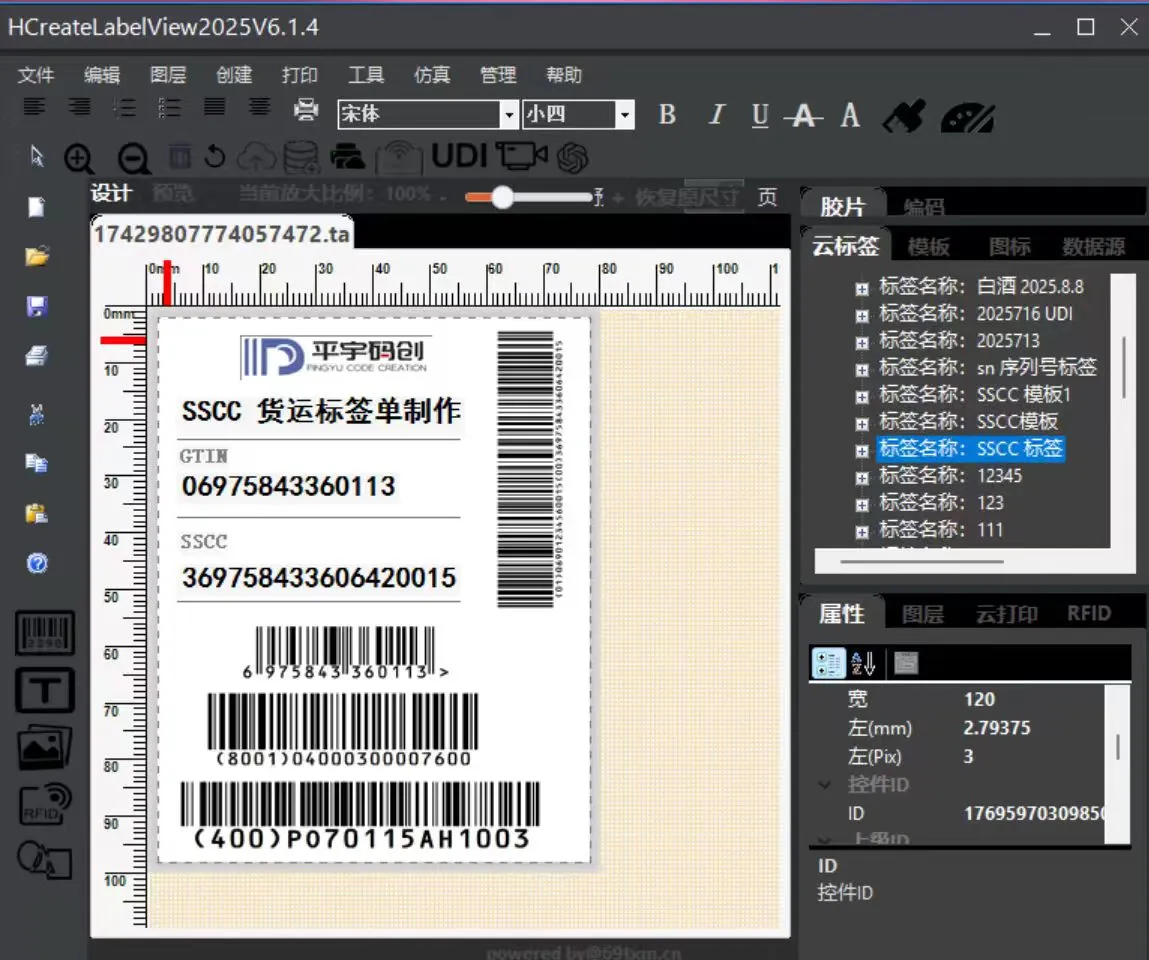Select the Text tool T icon
The width and height of the screenshot is (1149, 960).
(x=45, y=690)
